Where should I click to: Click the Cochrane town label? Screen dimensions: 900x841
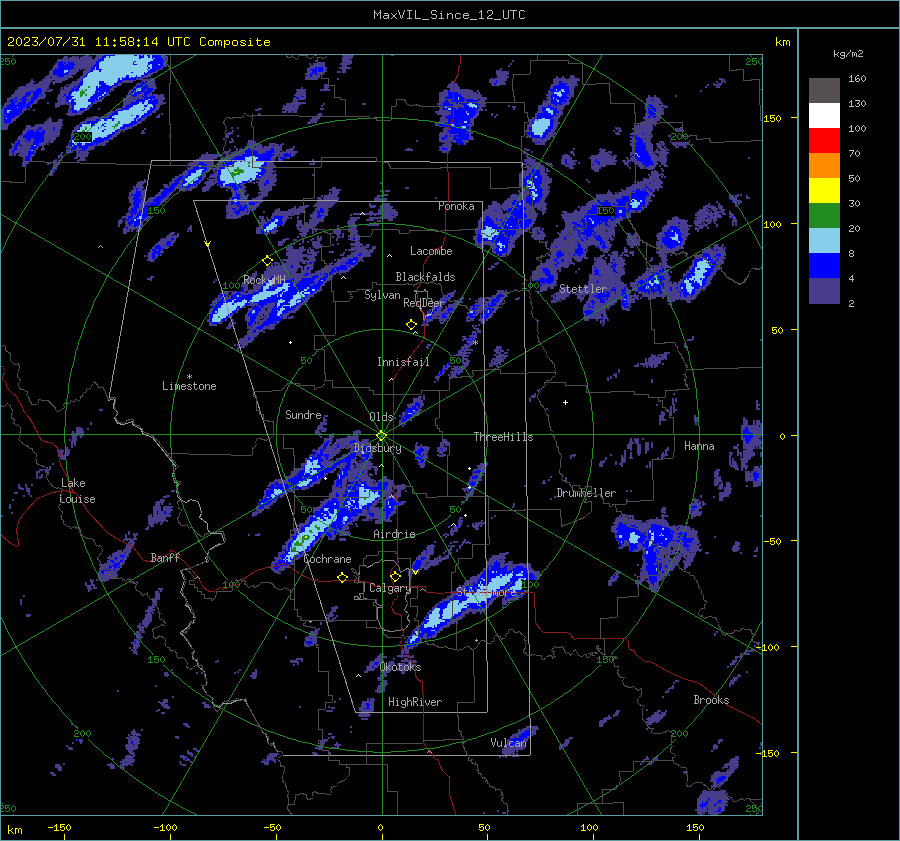tap(327, 559)
